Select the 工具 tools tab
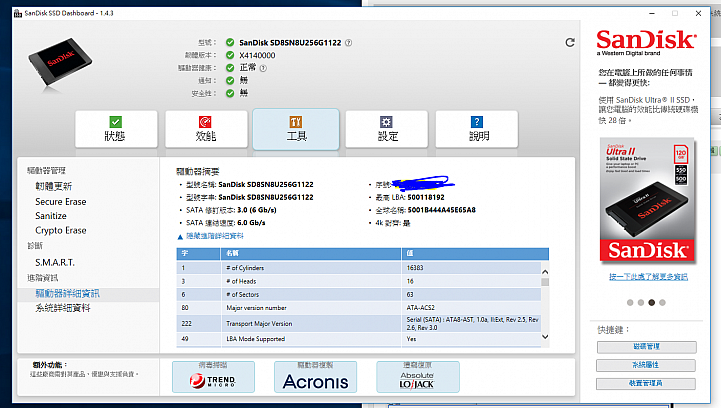Screen dimensions: 721x408 point(296,129)
